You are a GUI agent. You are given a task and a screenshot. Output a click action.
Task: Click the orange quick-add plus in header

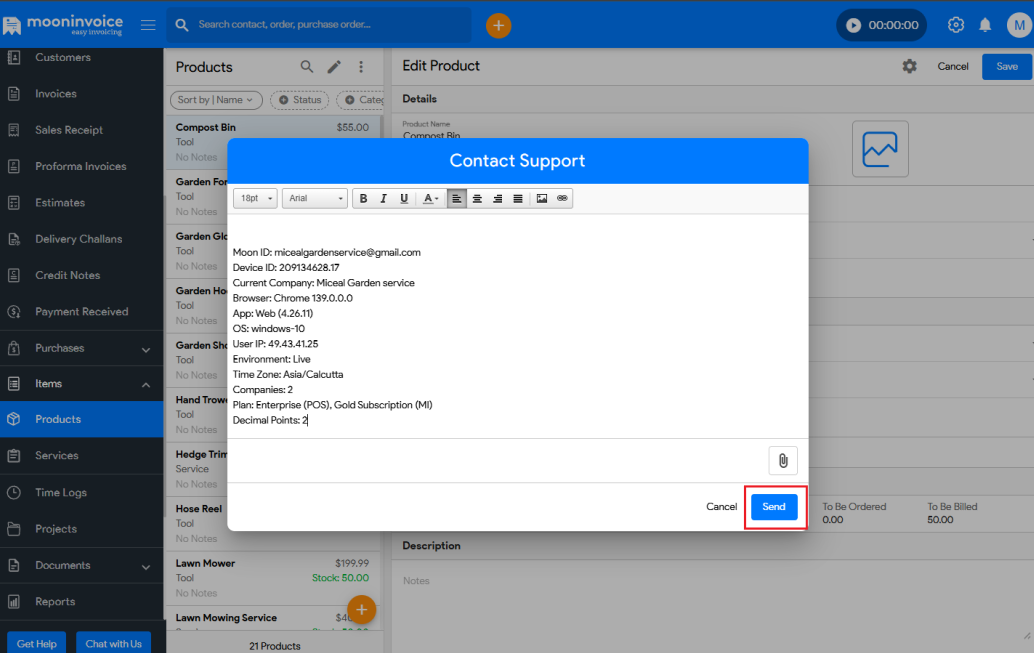pos(499,26)
